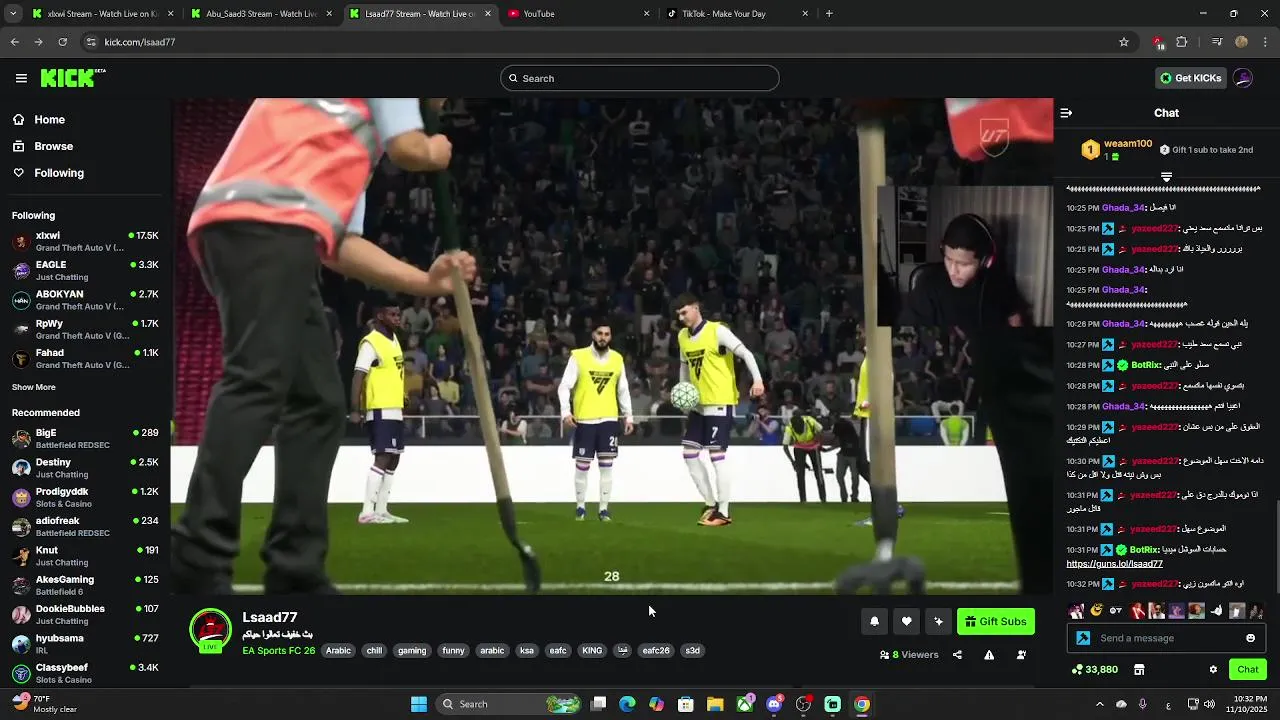Click the 33,880 channel points balance
Image resolution: width=1280 pixels, height=720 pixels.
(x=1095, y=669)
